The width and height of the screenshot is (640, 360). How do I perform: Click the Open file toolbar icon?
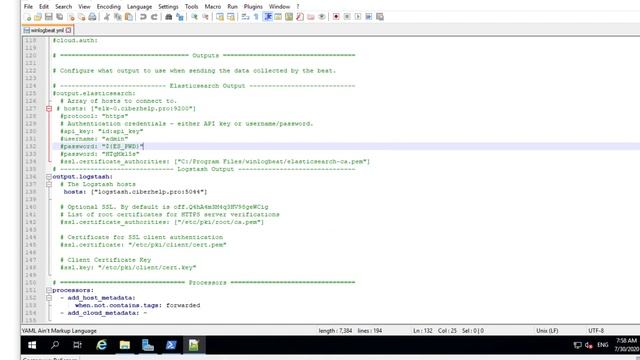38,17
